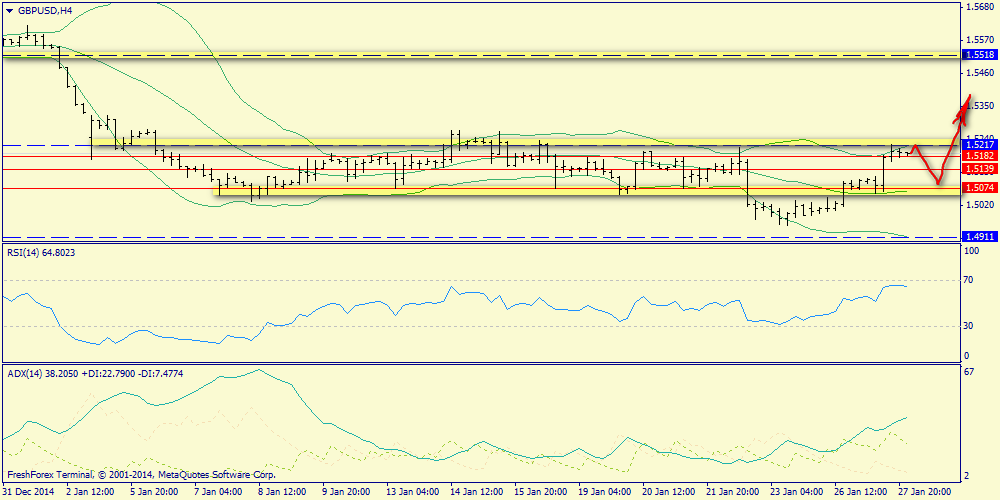1000x500 pixels.
Task: Click the 67 value on ADX scale
Action: point(969,372)
